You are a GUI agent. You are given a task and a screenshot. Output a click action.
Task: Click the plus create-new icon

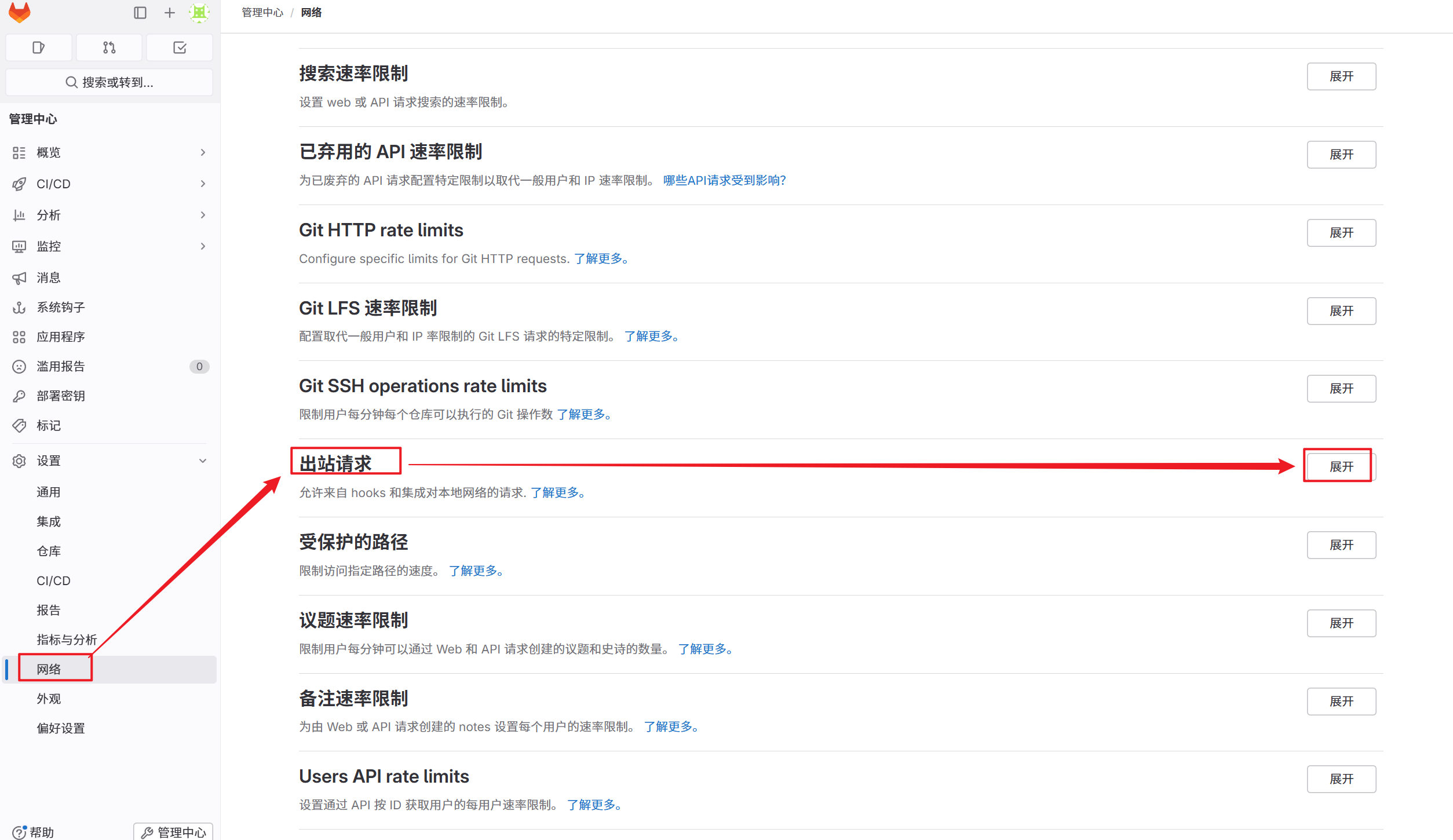[170, 13]
